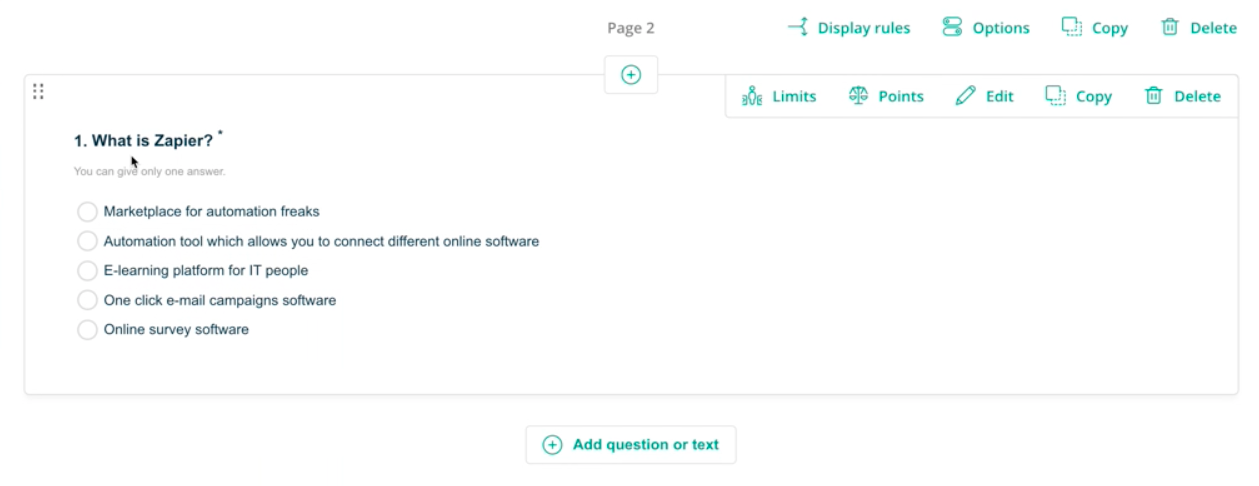
Task: Open the page Options
Action: (985, 28)
